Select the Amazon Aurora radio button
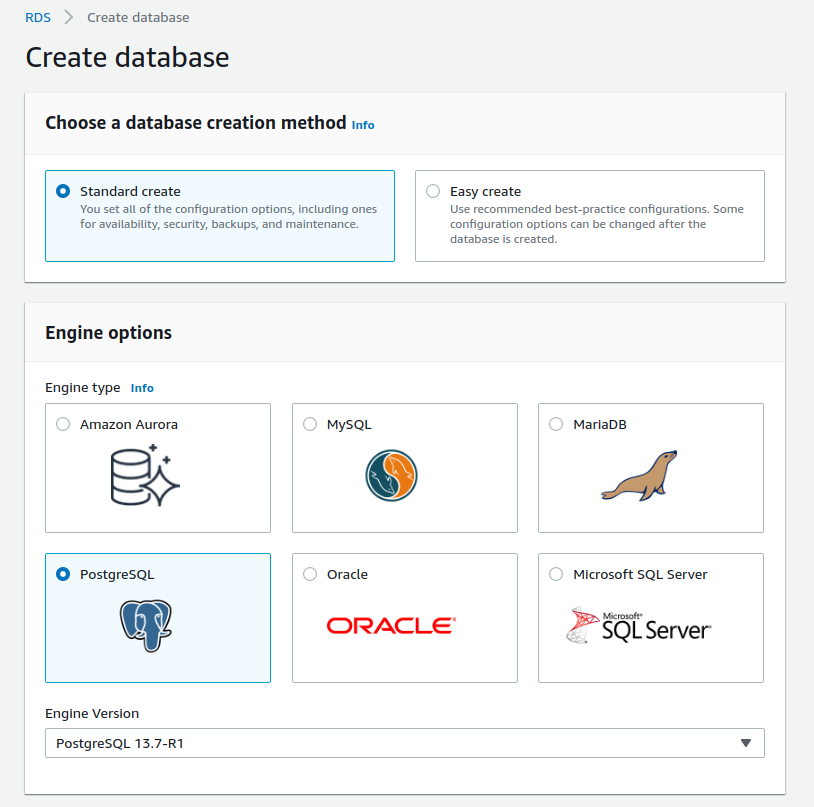Screen dimensions: 814x807 coord(62,423)
